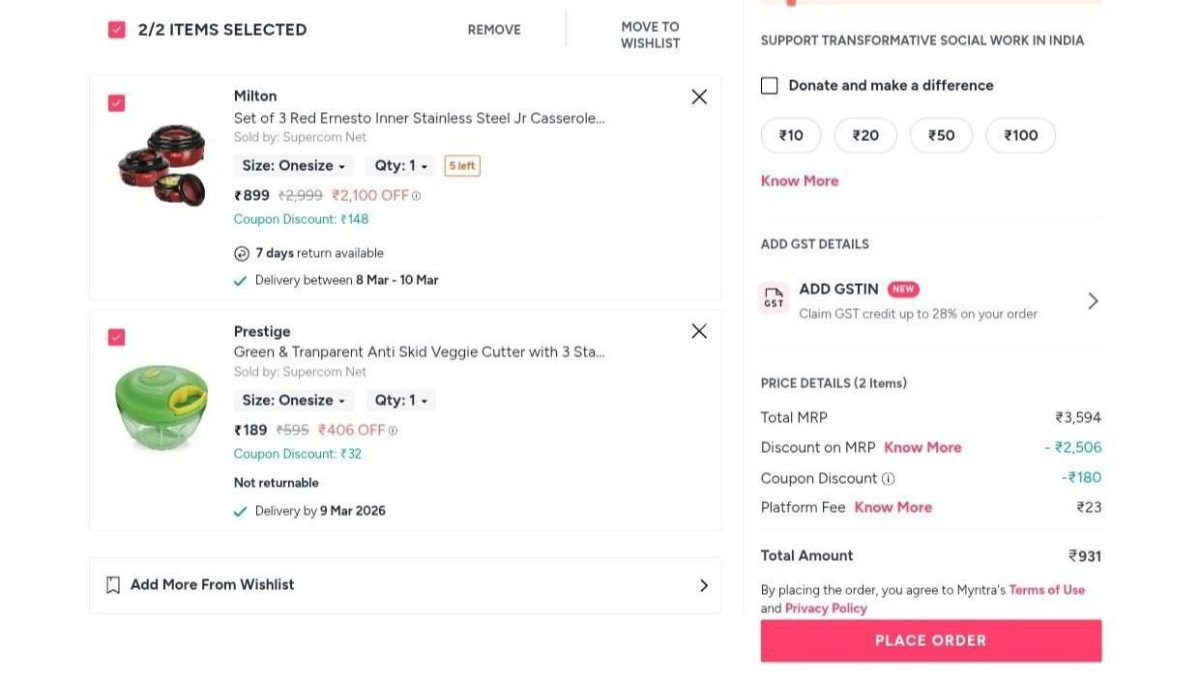This screenshot has width=1200, height=674.
Task: Open Qty dropdown for Prestige veggie cutter
Action: (401, 401)
